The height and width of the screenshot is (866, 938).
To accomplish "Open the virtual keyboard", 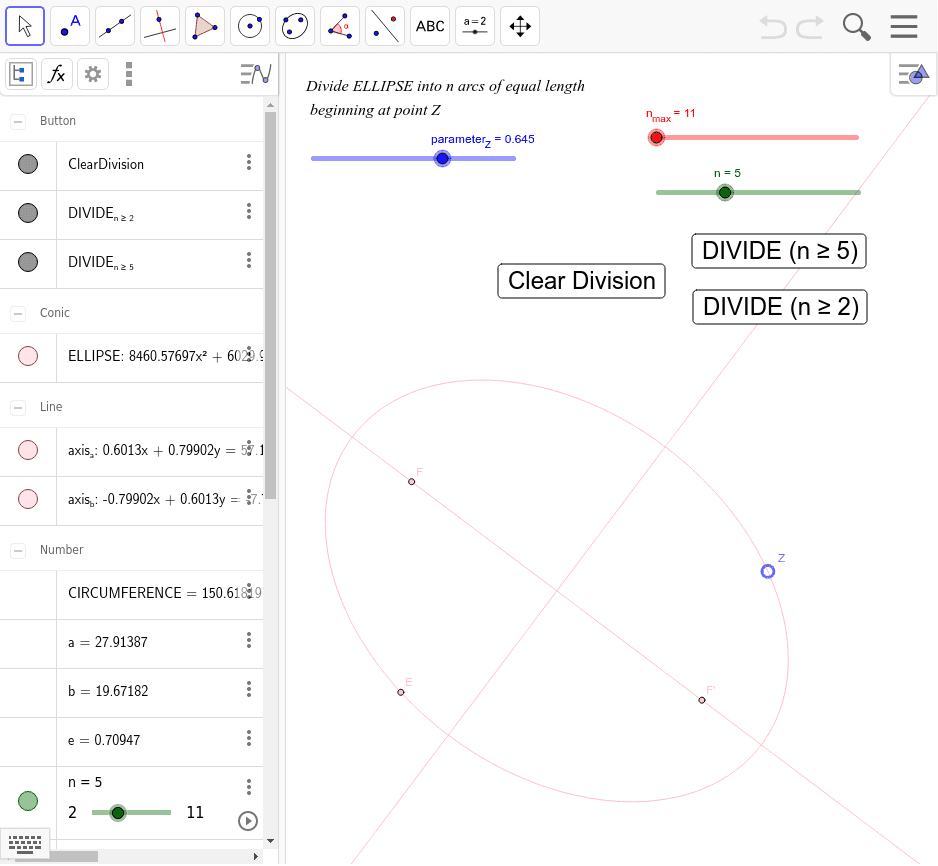I will coord(25,843).
